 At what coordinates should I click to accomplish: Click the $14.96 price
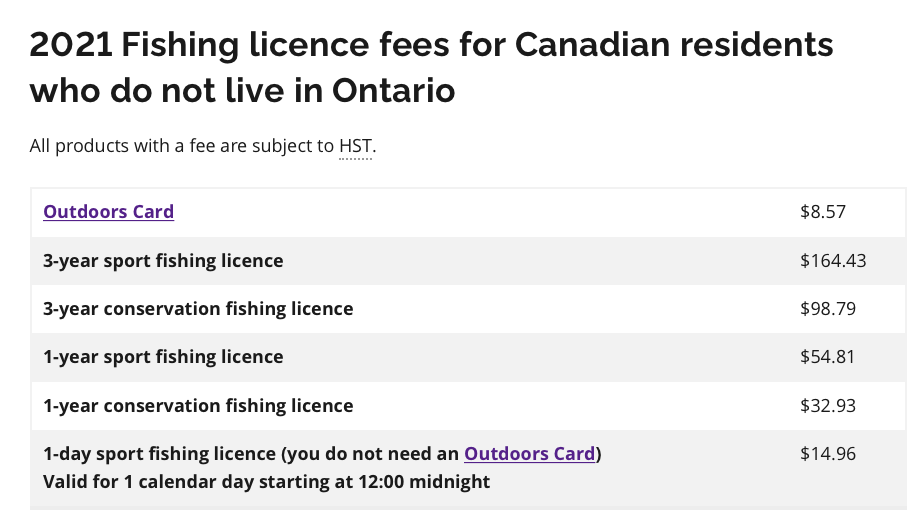tap(827, 454)
